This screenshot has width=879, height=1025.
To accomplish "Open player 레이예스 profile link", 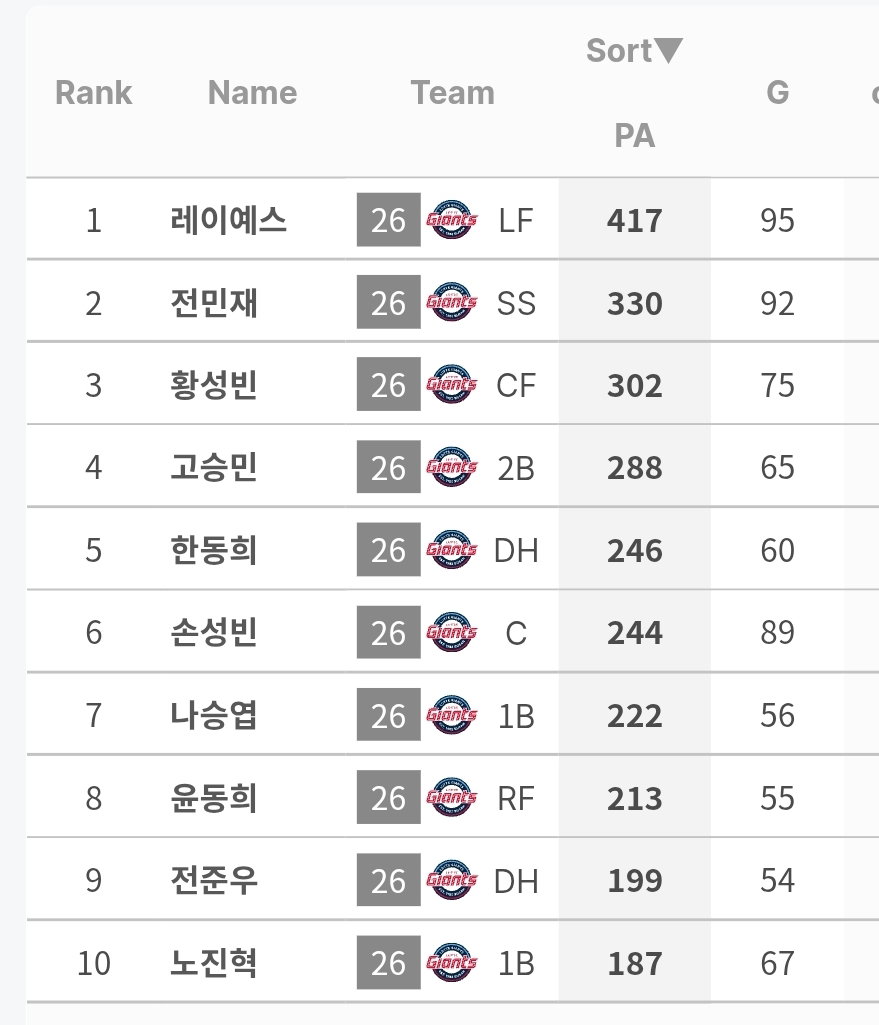I will click(x=228, y=220).
